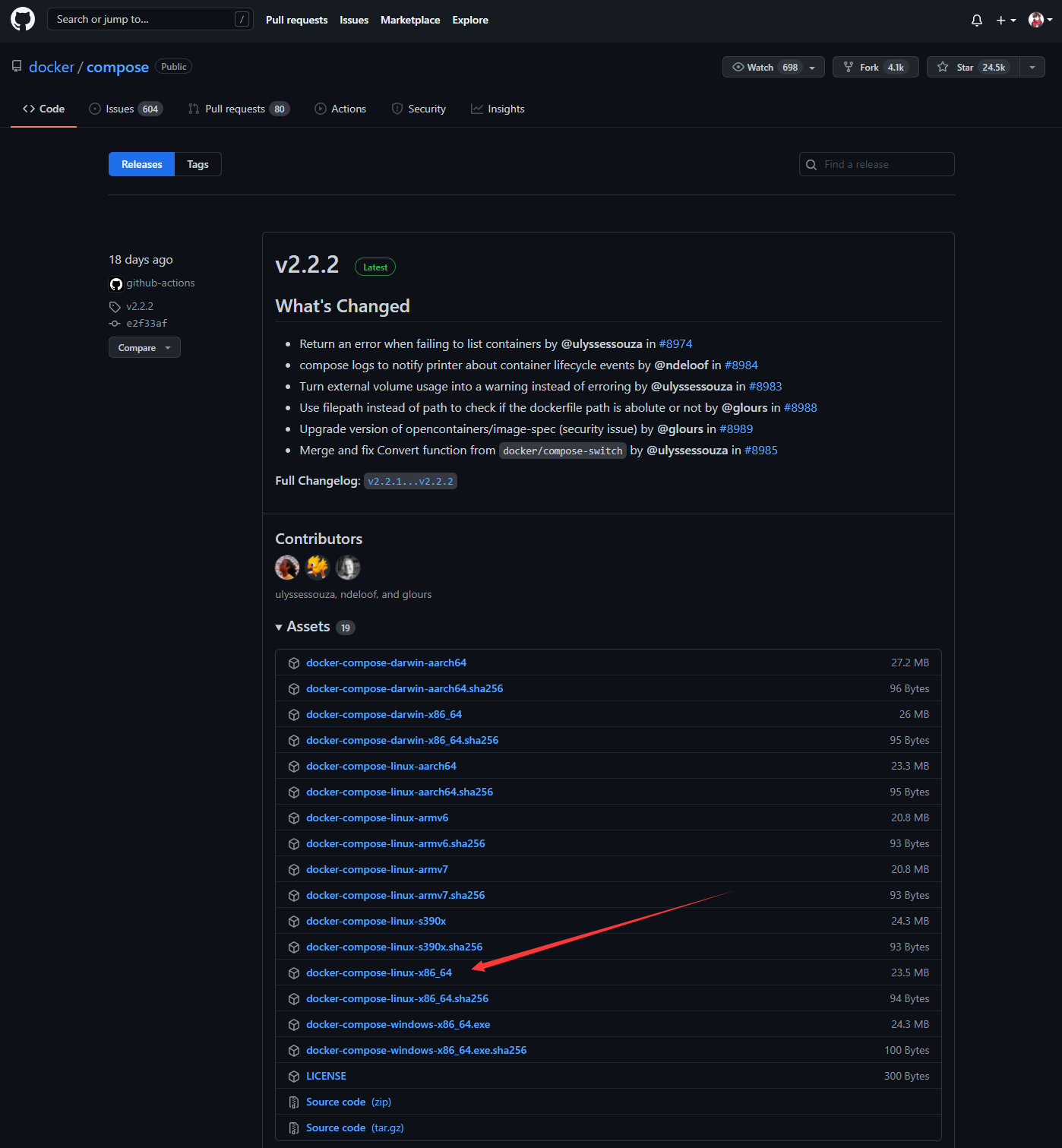Screen dimensions: 1062x1148
Task: Open the GitHub home logo
Action: (x=23, y=20)
